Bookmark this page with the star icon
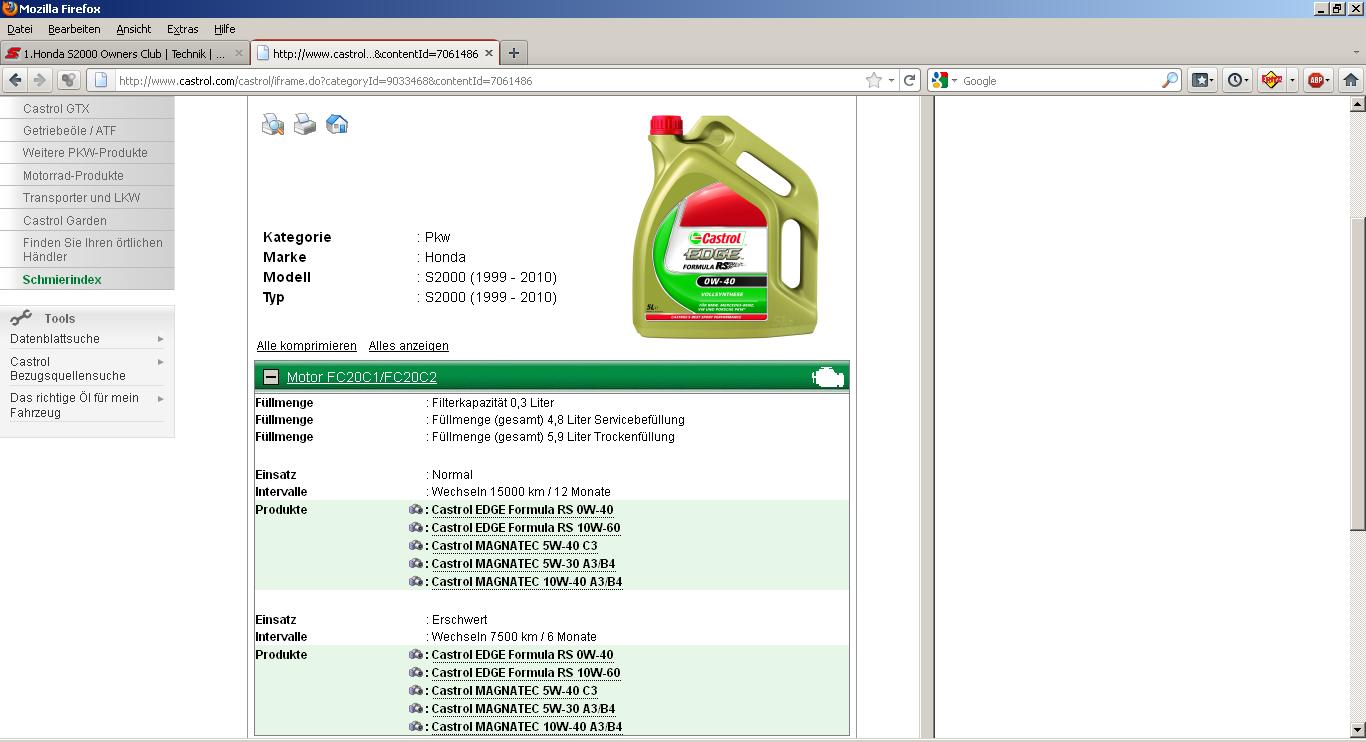The image size is (1366, 742). tap(873, 80)
